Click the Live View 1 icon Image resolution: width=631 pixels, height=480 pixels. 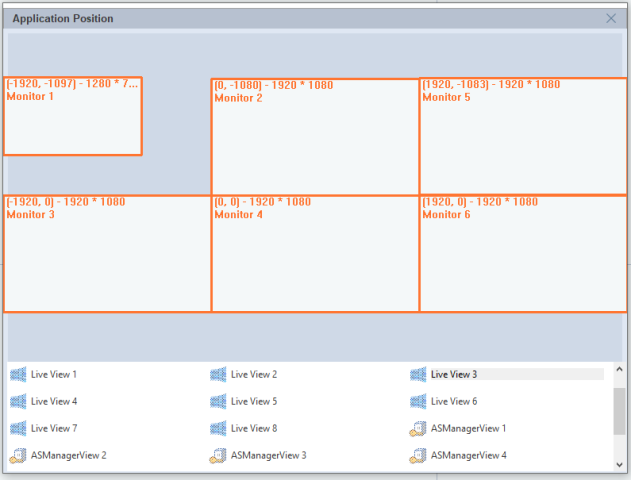[x=18, y=375]
